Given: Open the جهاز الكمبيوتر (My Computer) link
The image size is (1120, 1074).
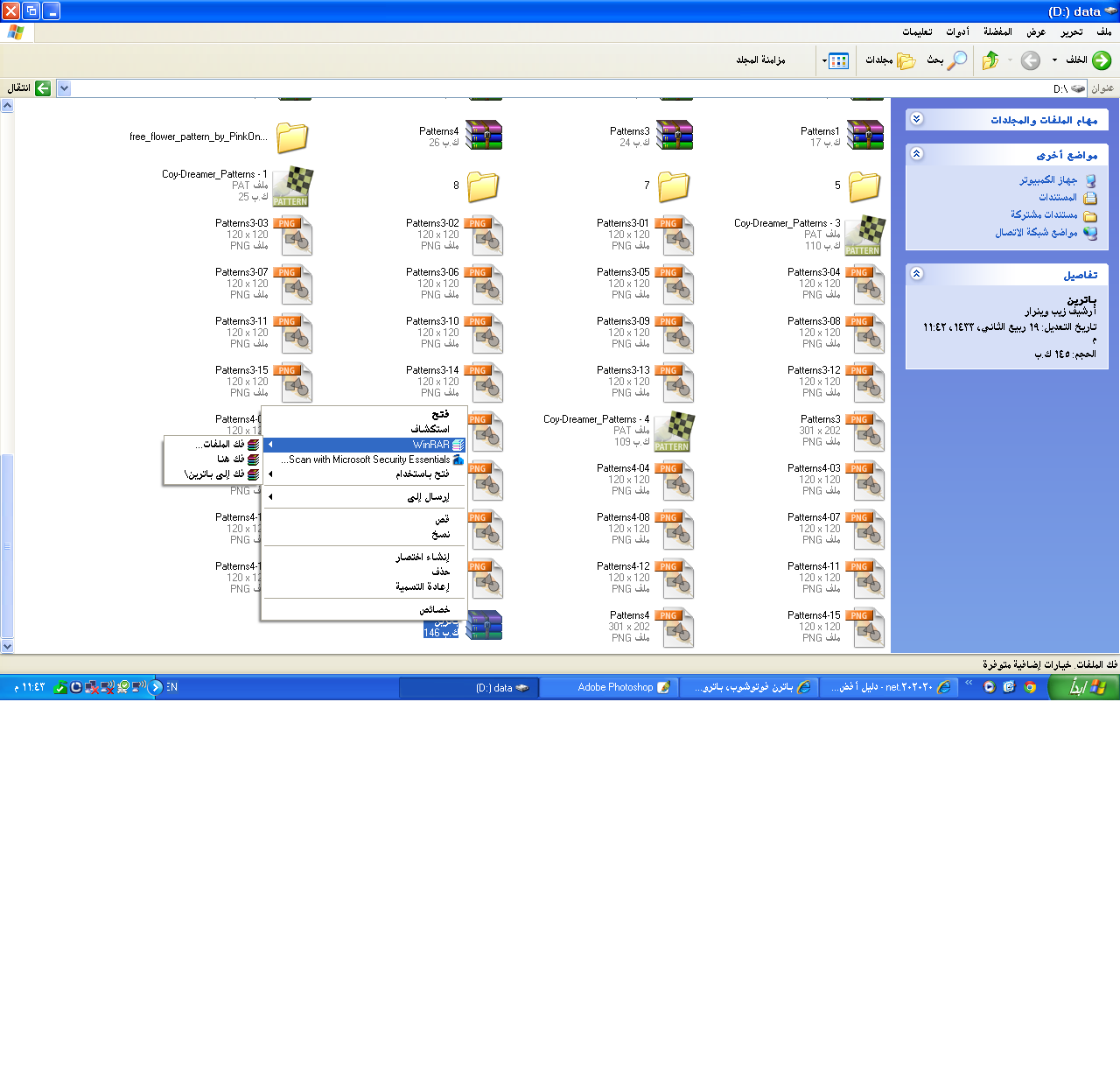Looking at the screenshot, I should click(1048, 180).
